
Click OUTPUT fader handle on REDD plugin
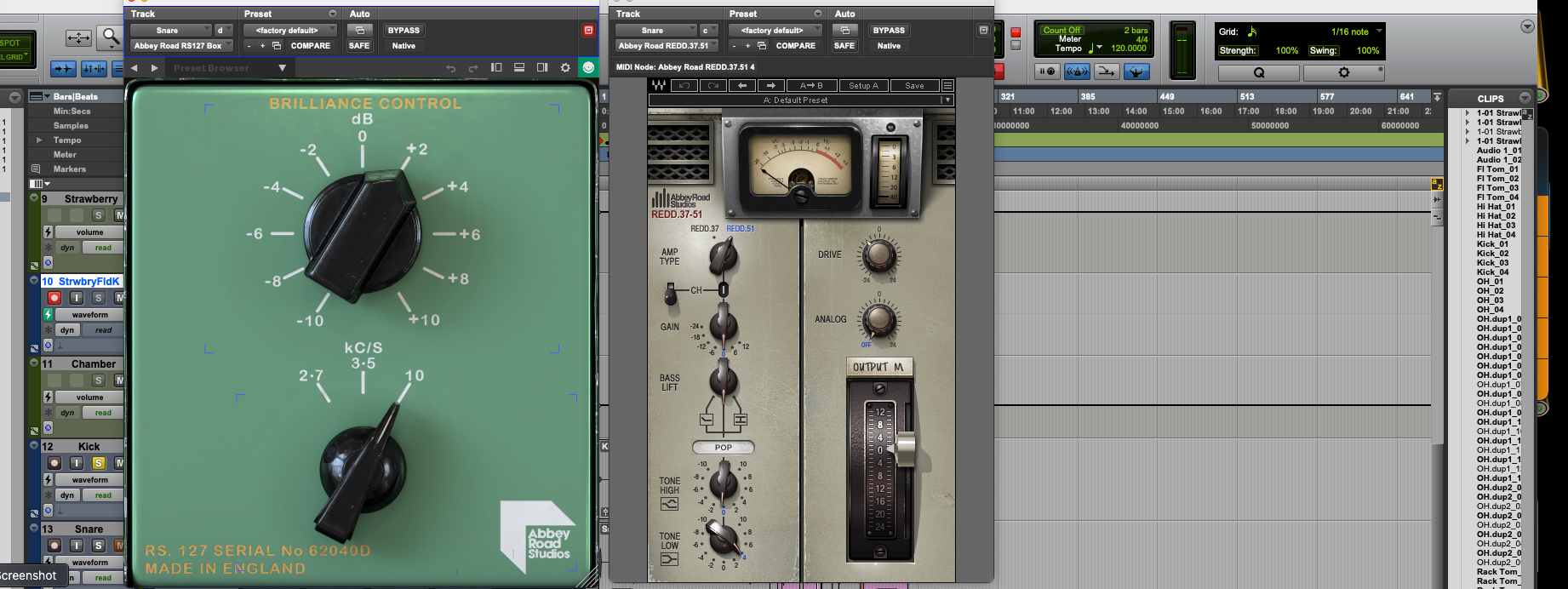[905, 449]
